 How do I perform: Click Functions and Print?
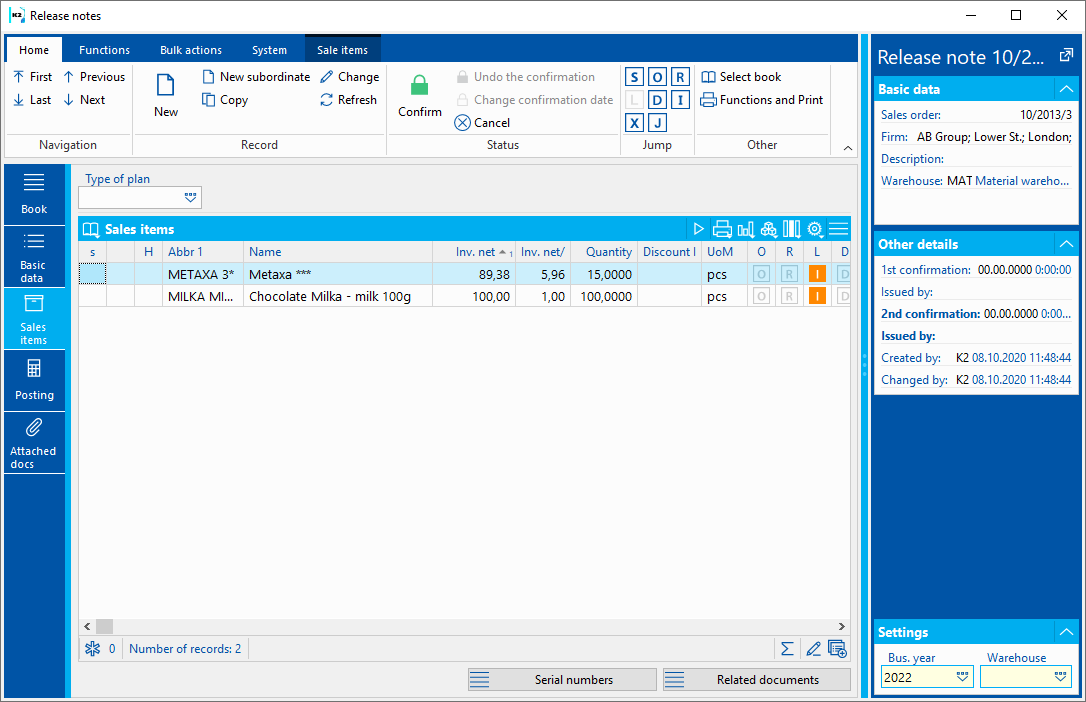pyautogui.click(x=762, y=100)
